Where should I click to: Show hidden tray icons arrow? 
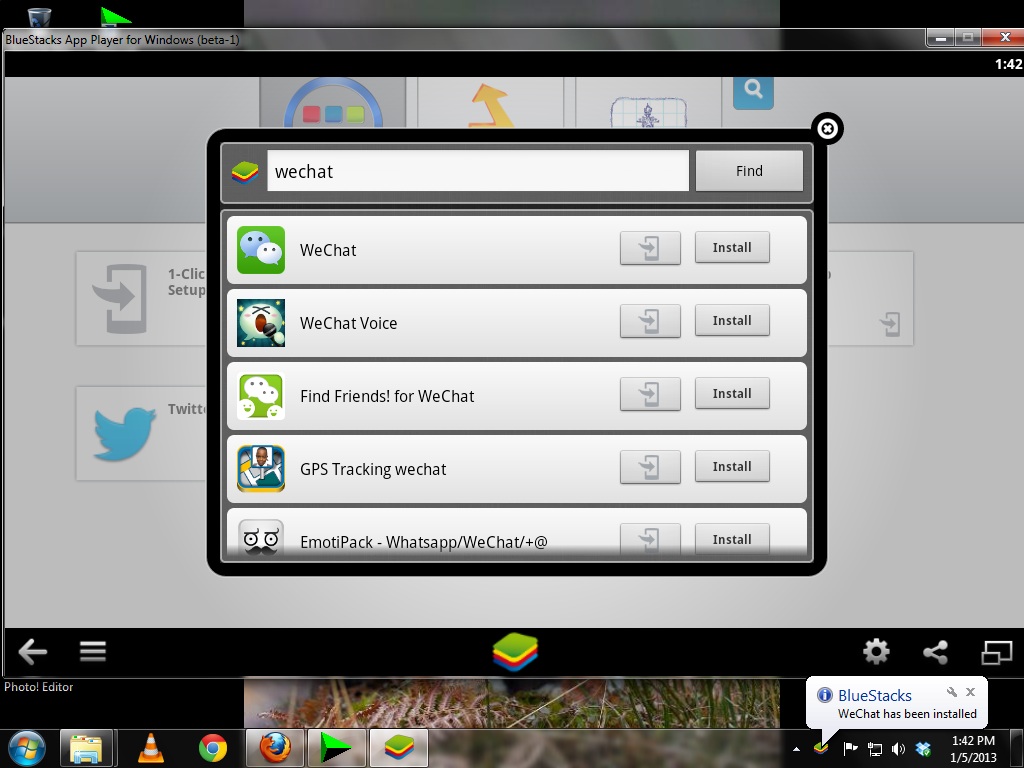796,749
